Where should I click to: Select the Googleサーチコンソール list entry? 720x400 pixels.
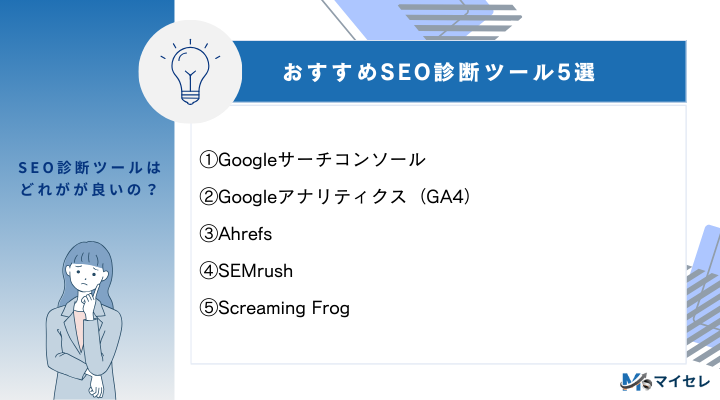pos(321,160)
